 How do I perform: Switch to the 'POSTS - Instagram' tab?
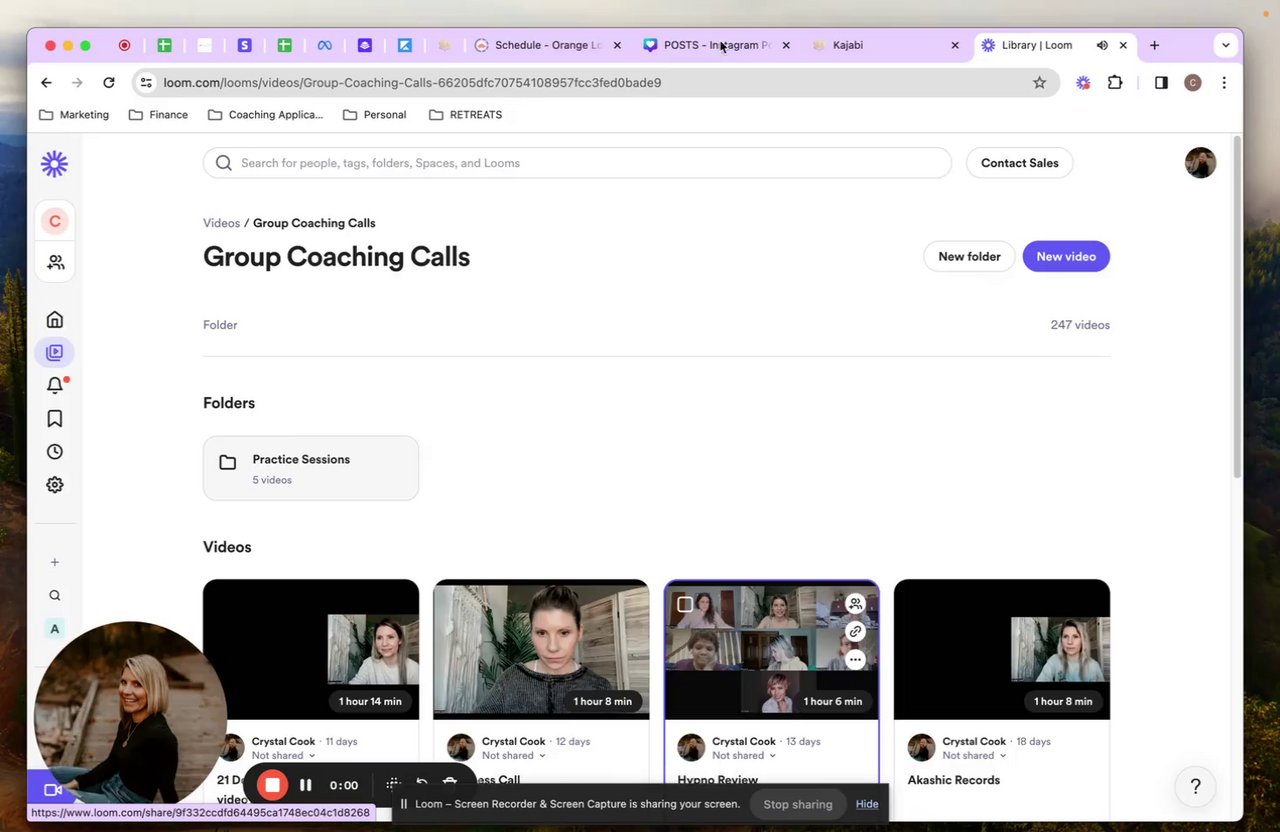pos(717,45)
